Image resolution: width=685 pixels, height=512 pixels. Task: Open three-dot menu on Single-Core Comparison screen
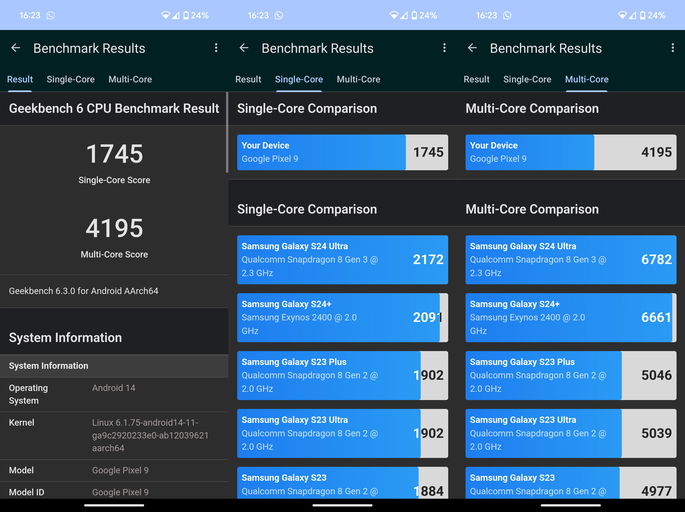[444, 48]
